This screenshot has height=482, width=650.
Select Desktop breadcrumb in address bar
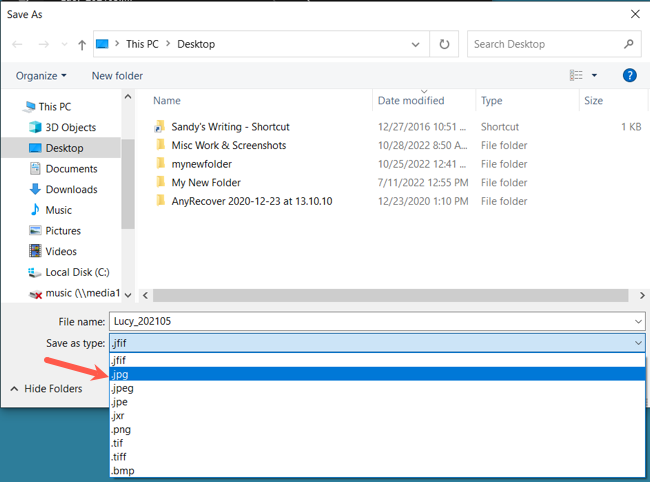pyautogui.click(x=196, y=44)
